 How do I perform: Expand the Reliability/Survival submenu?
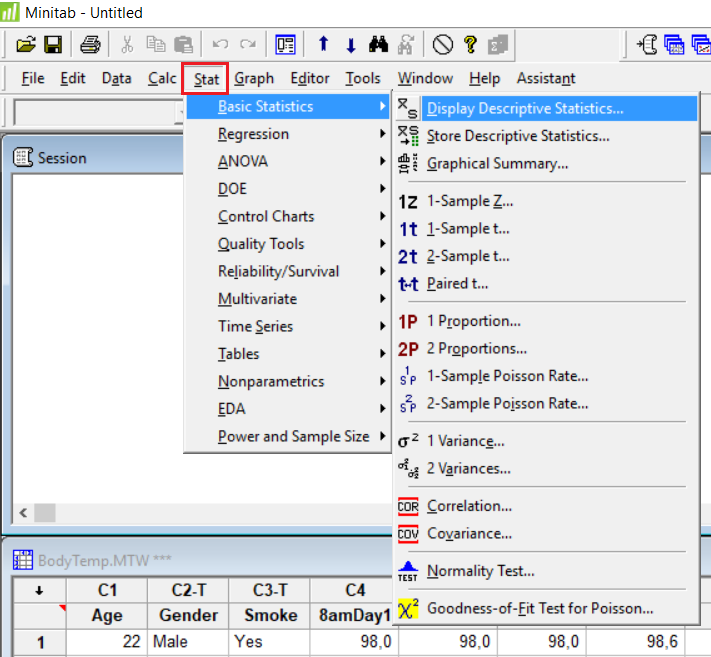tap(287, 271)
